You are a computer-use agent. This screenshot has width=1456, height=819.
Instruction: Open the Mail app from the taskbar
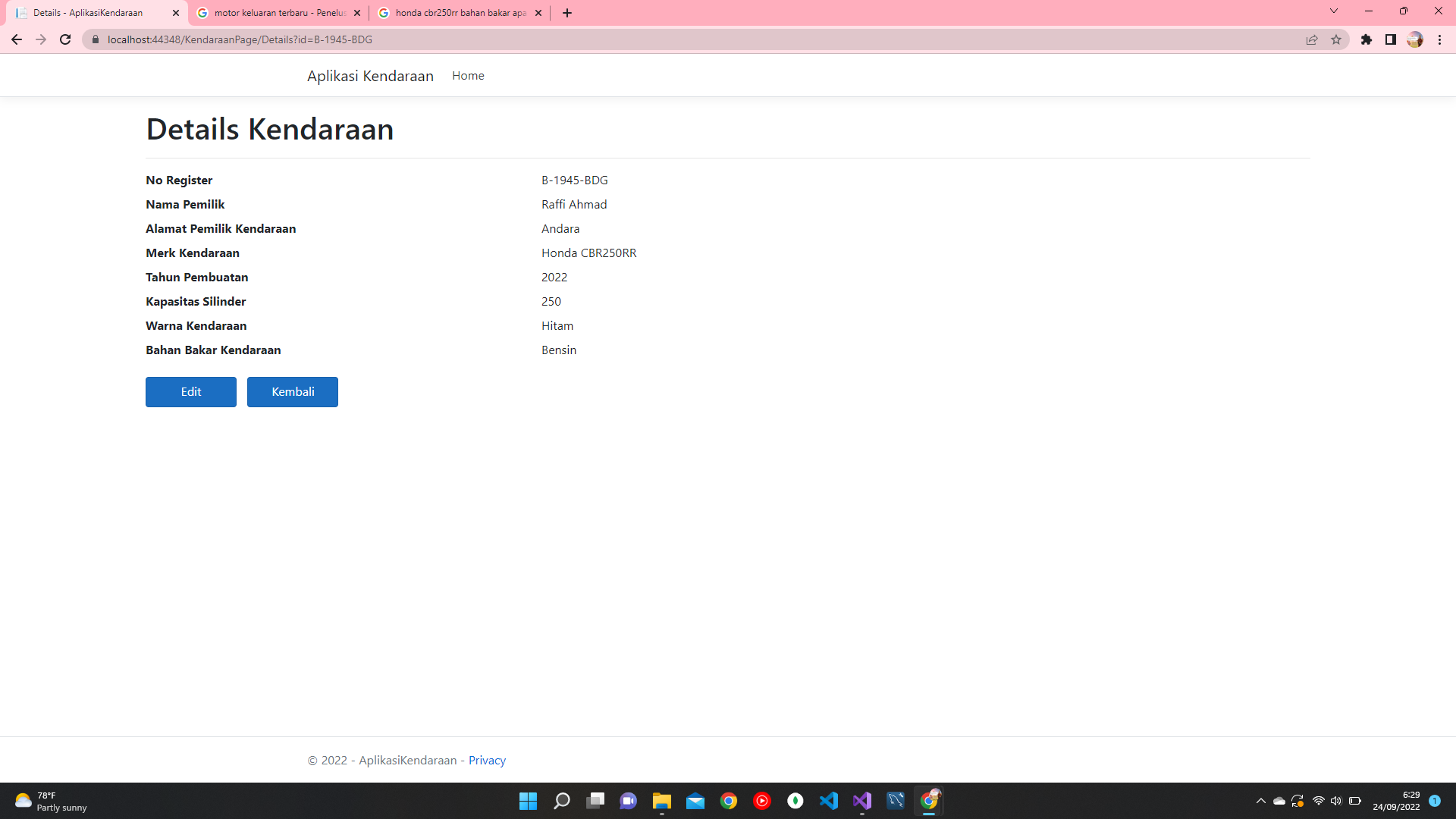(x=696, y=801)
